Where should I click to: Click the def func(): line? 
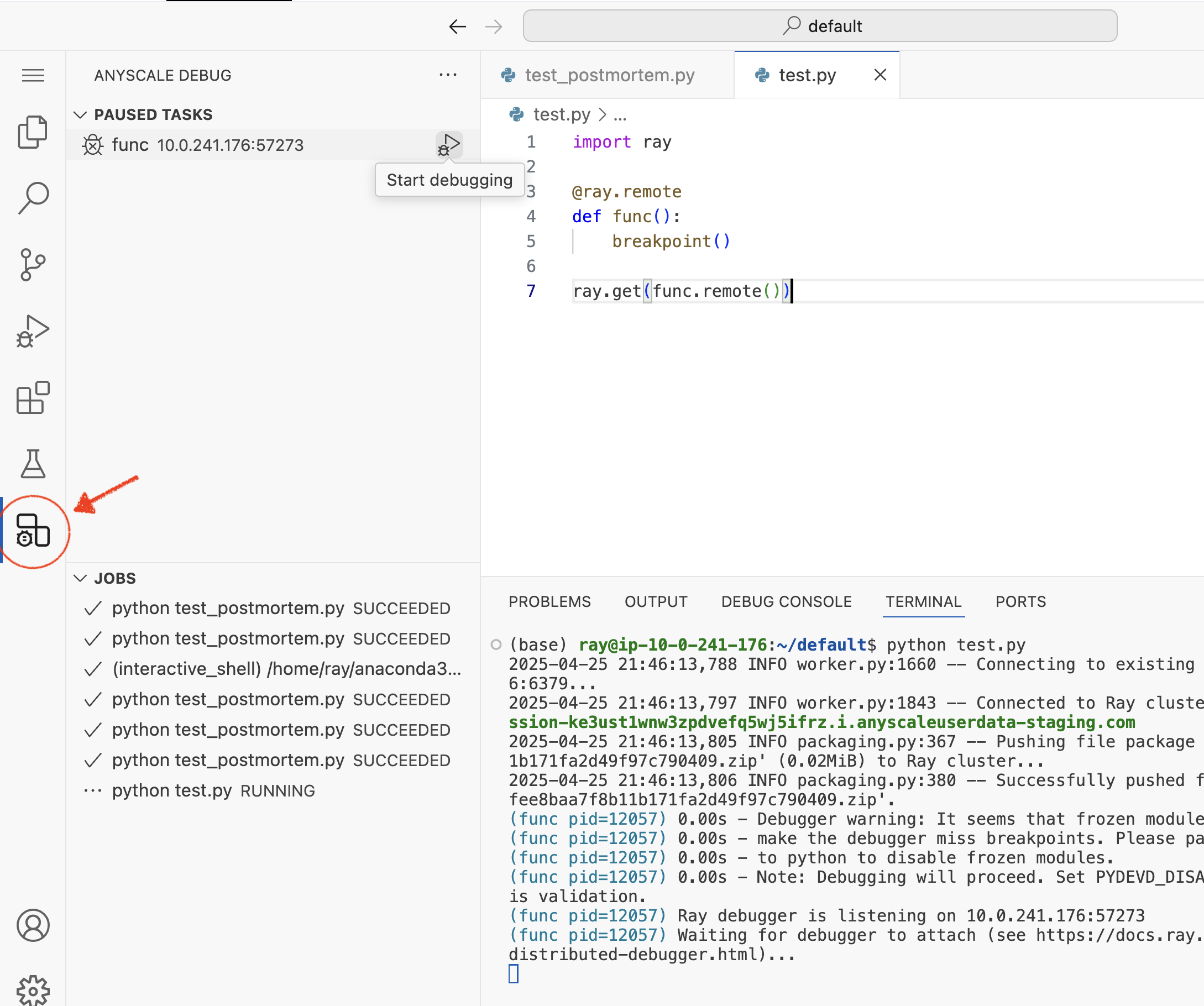click(x=626, y=217)
